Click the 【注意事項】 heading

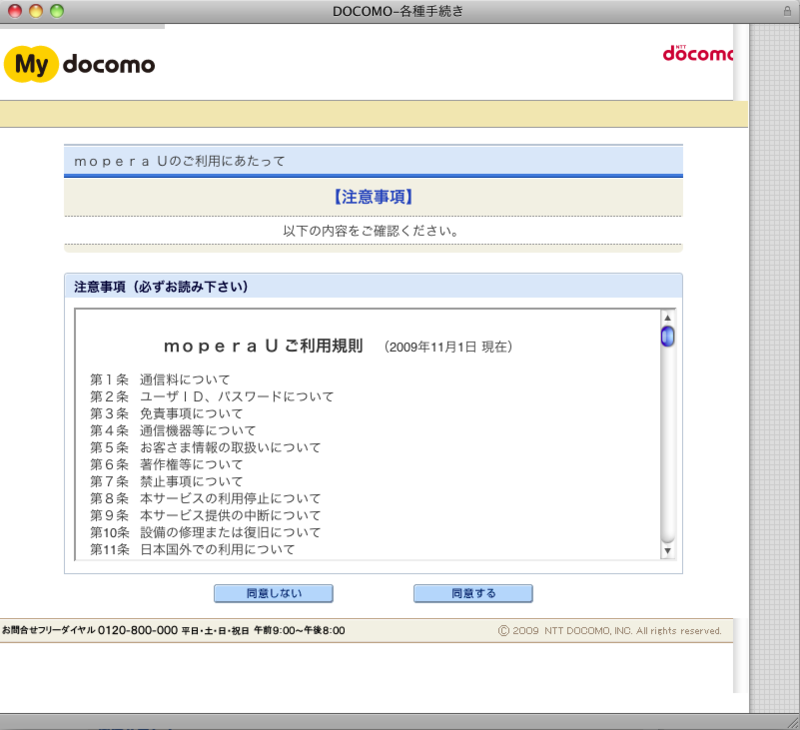click(x=373, y=197)
